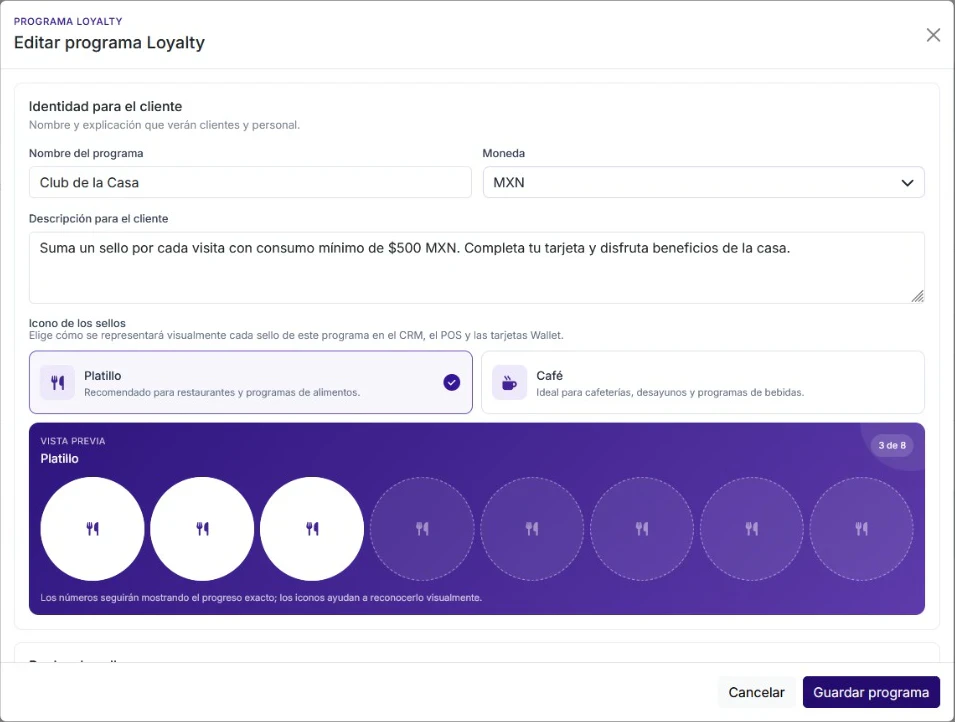The height and width of the screenshot is (722, 955).
Task: Click the seventh empty stamp in preview
Action: coord(752,529)
